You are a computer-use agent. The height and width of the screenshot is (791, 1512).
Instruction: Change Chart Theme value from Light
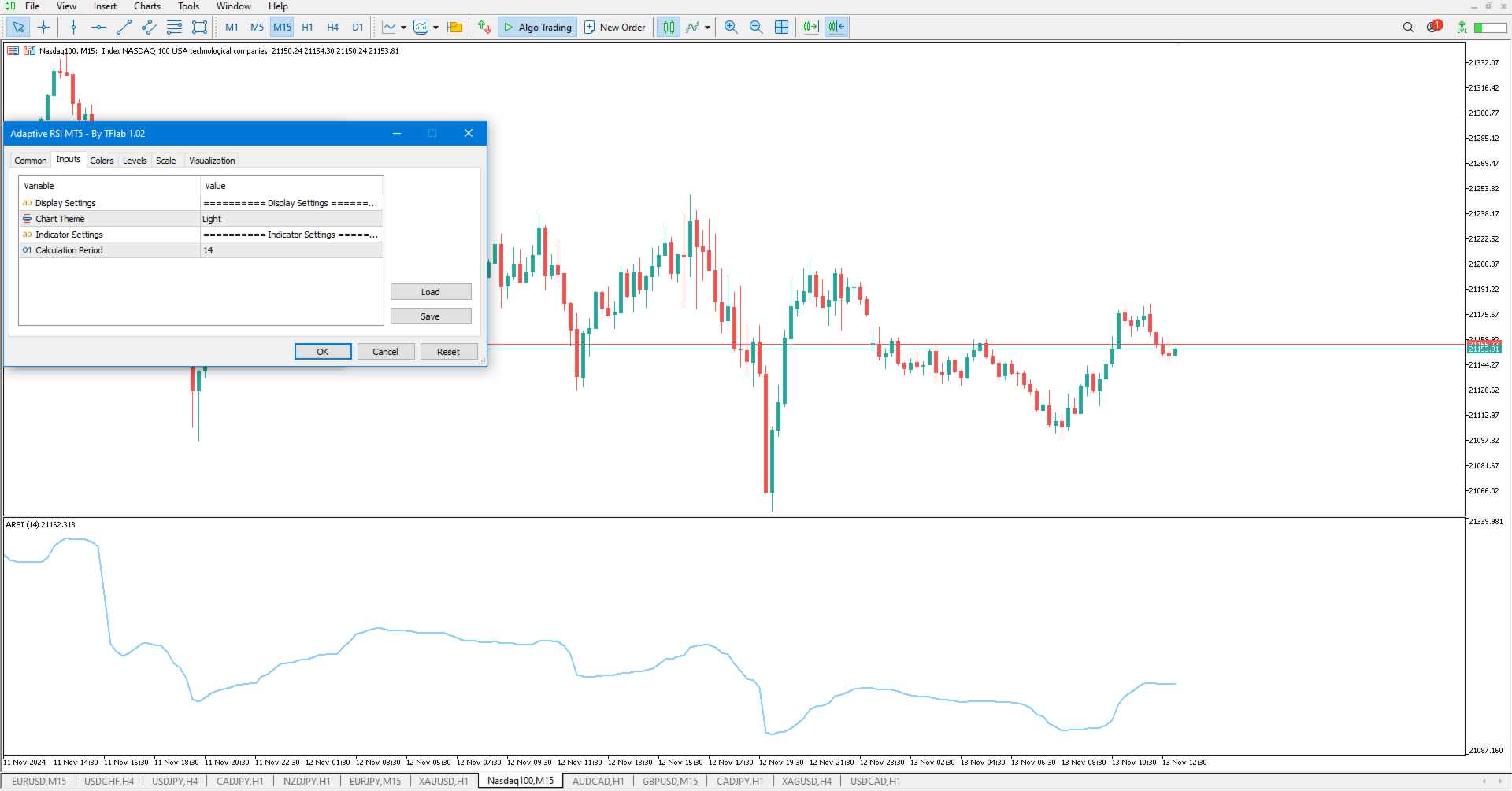click(x=291, y=218)
